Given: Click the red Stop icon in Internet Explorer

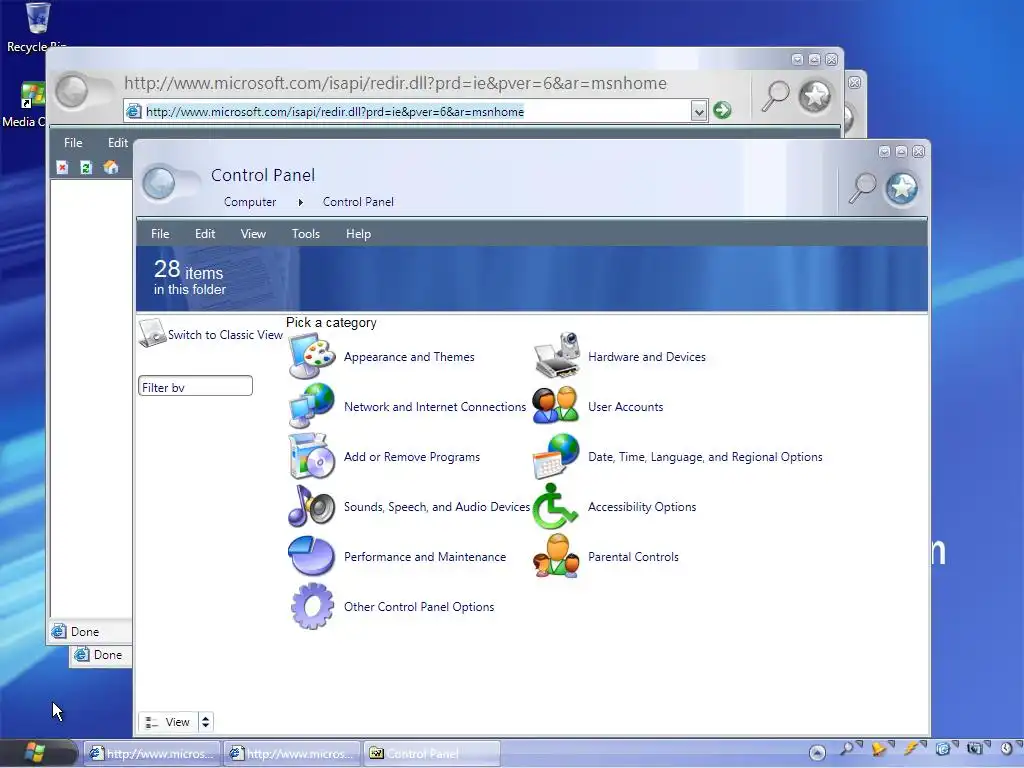Looking at the screenshot, I should (x=62, y=168).
